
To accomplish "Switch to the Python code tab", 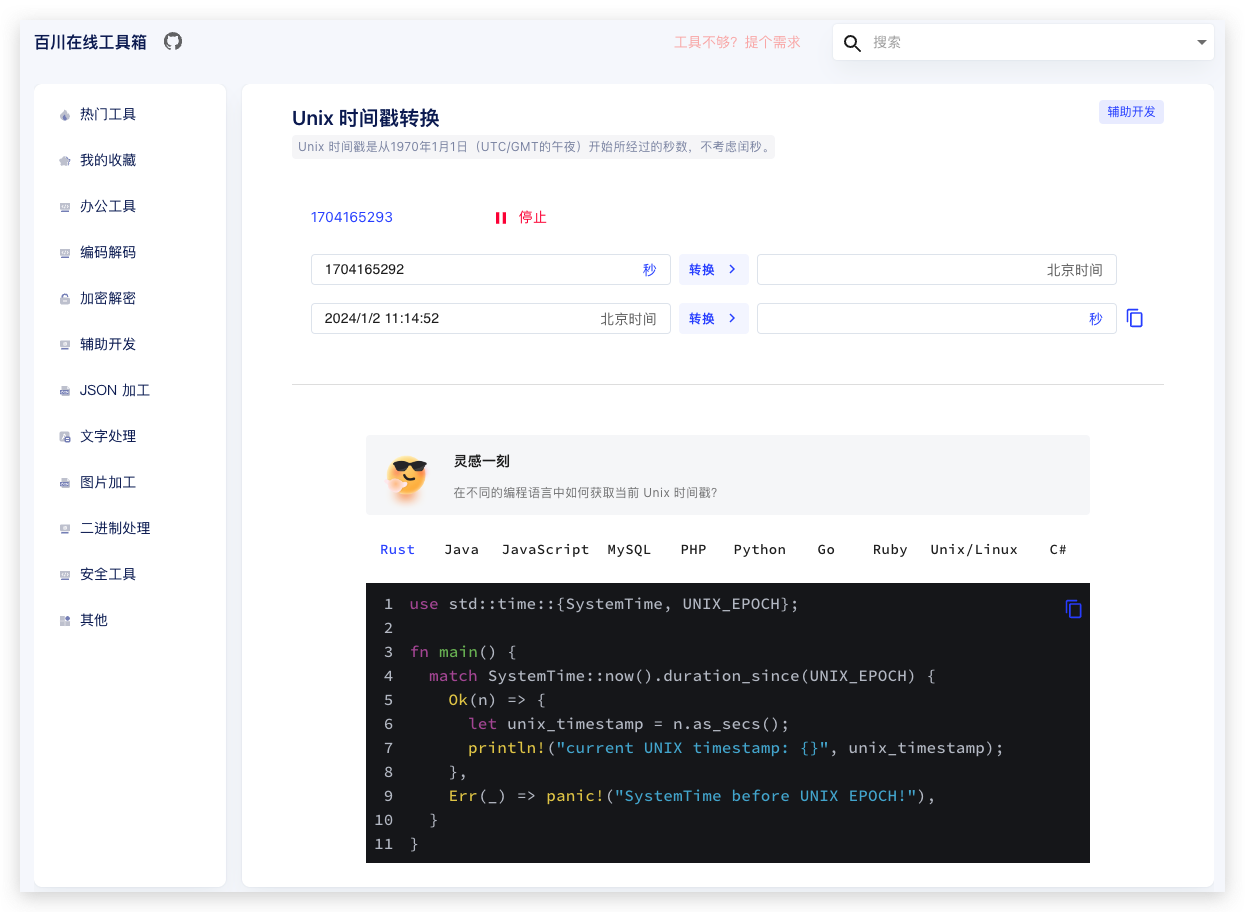I will [x=759, y=549].
